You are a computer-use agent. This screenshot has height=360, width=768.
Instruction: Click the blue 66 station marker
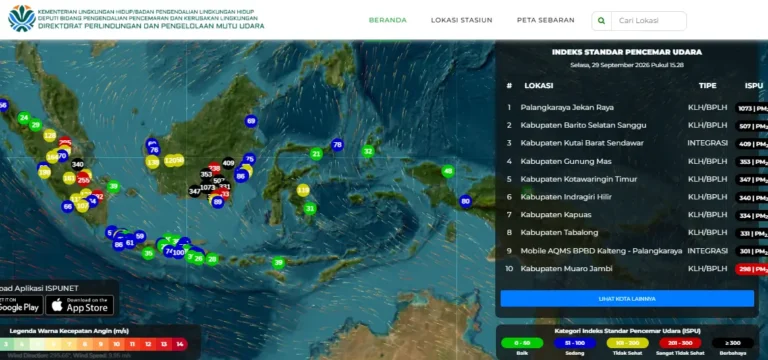click(68, 207)
